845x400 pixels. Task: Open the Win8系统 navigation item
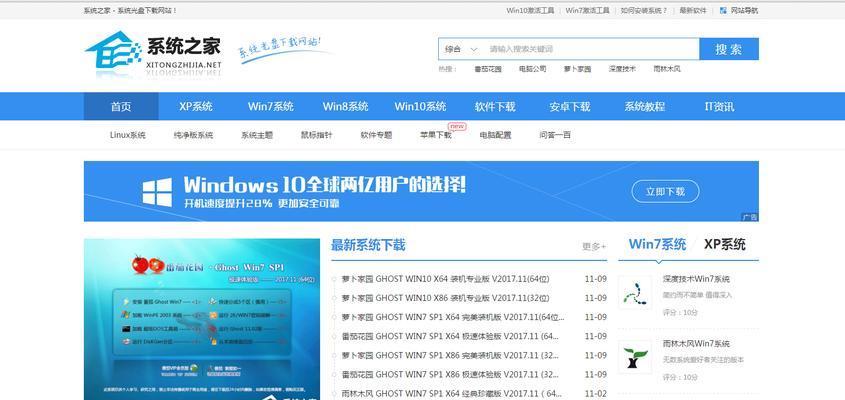click(x=345, y=106)
